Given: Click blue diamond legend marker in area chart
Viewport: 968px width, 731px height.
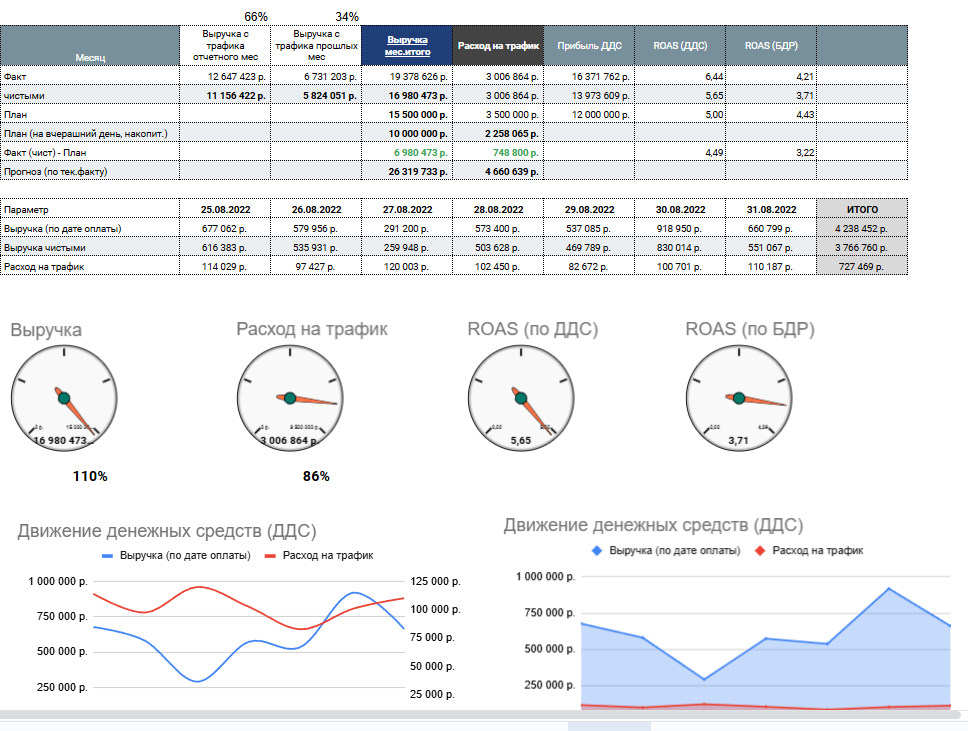Looking at the screenshot, I should point(598,551).
